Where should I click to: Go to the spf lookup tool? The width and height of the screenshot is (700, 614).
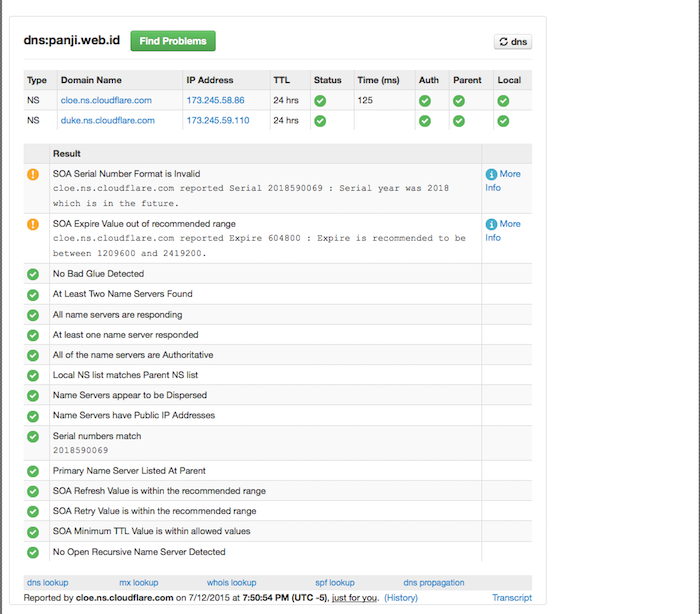click(x=335, y=583)
